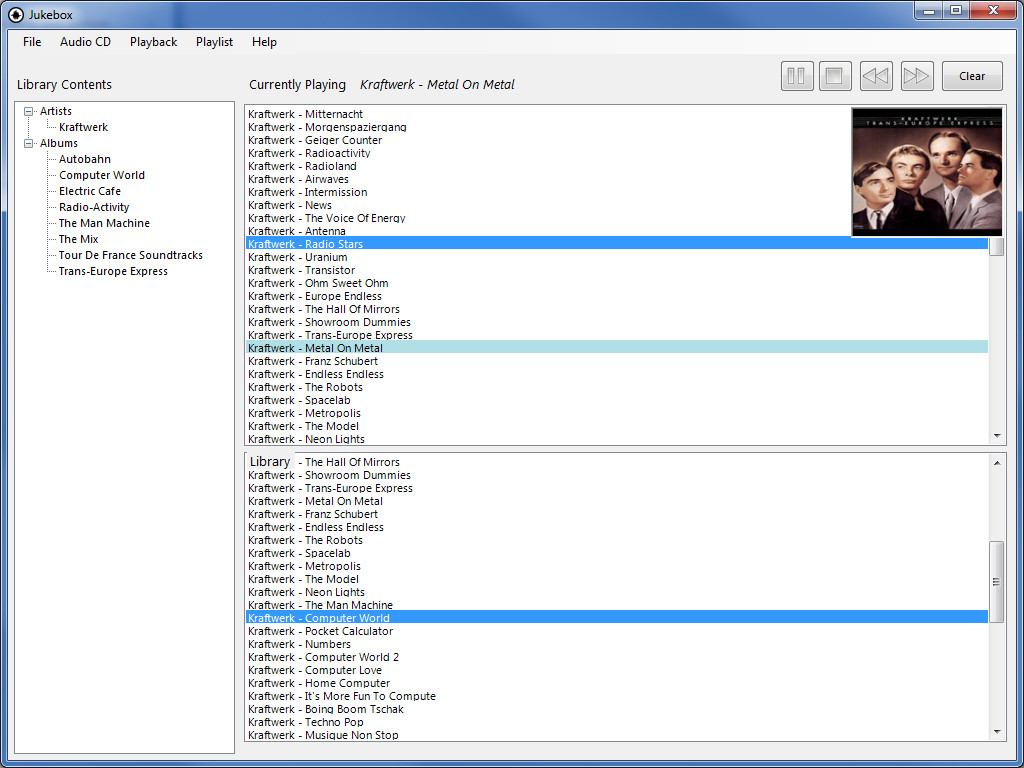Select The Man Machine album in the tree

(x=104, y=223)
